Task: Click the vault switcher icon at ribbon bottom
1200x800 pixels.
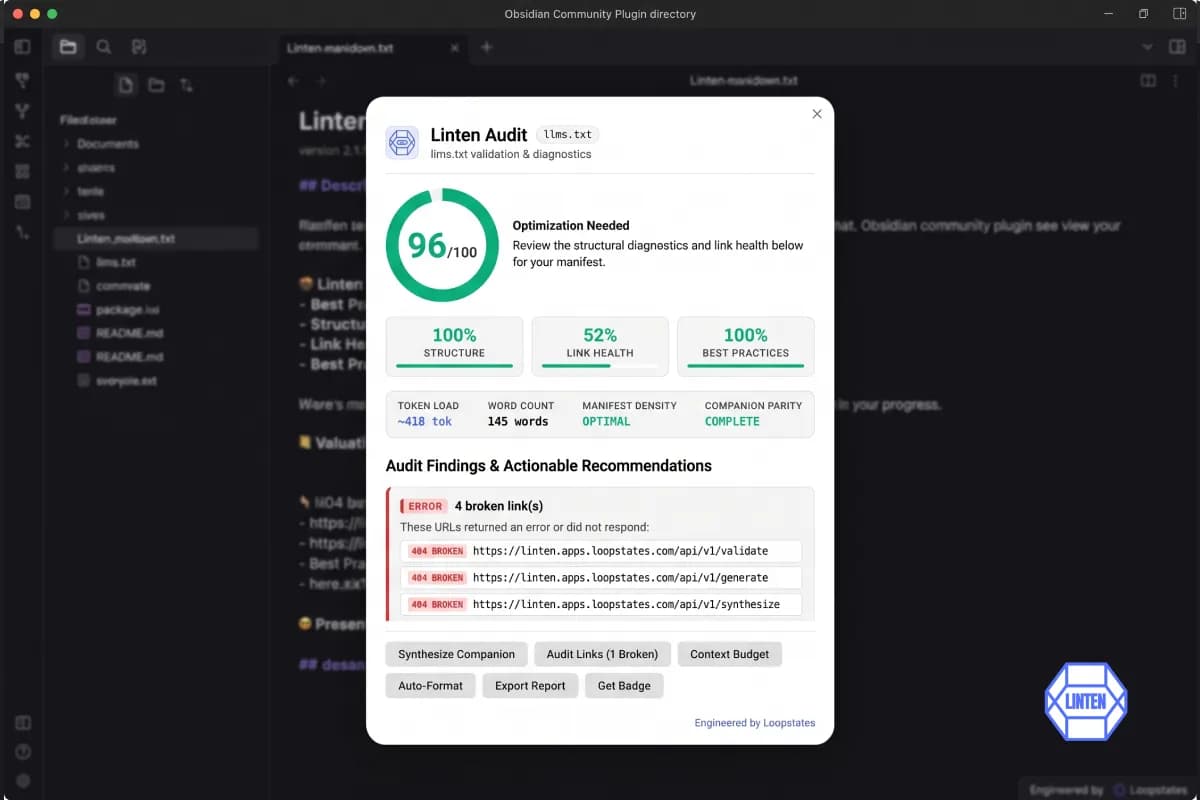Action: coord(22,723)
